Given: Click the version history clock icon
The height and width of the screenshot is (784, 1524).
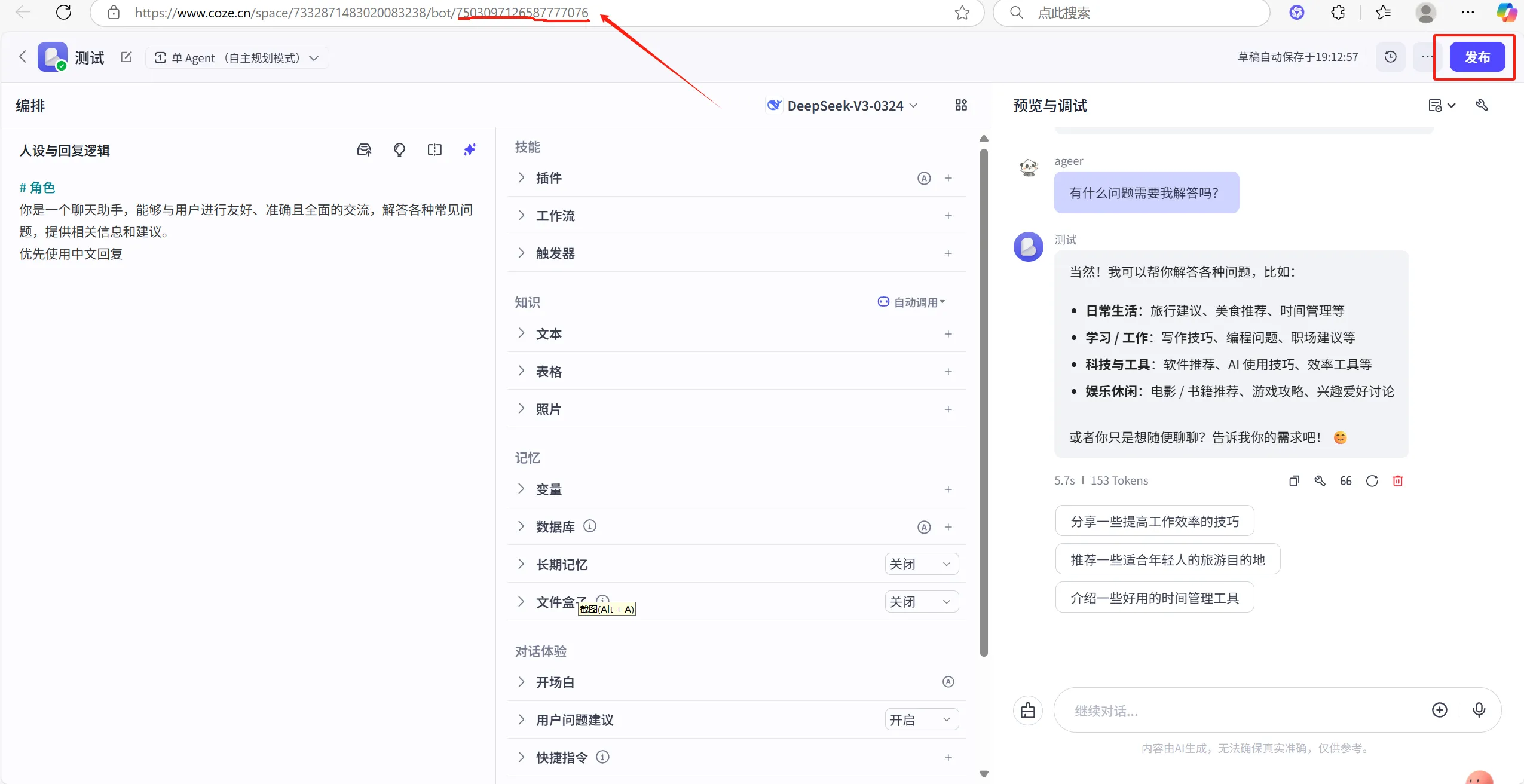Looking at the screenshot, I should click(1391, 57).
